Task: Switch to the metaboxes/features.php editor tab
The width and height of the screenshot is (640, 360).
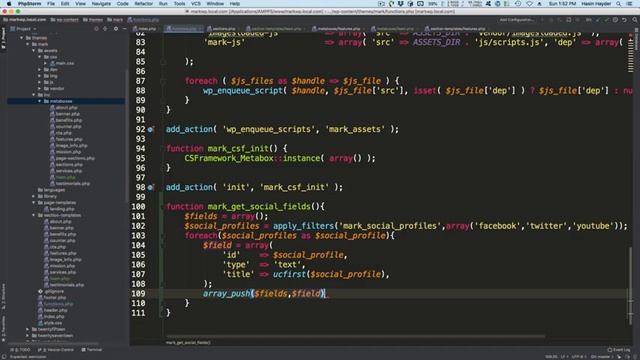Action: coord(336,29)
